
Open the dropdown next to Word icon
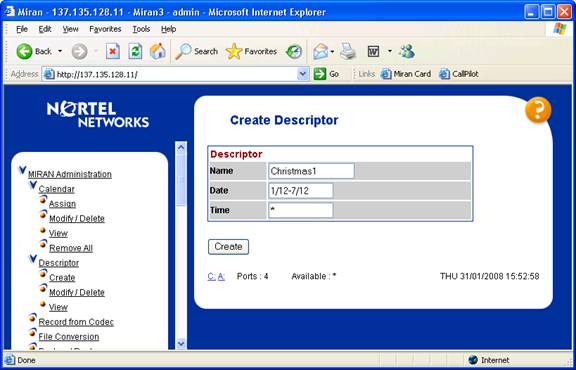tap(390, 51)
